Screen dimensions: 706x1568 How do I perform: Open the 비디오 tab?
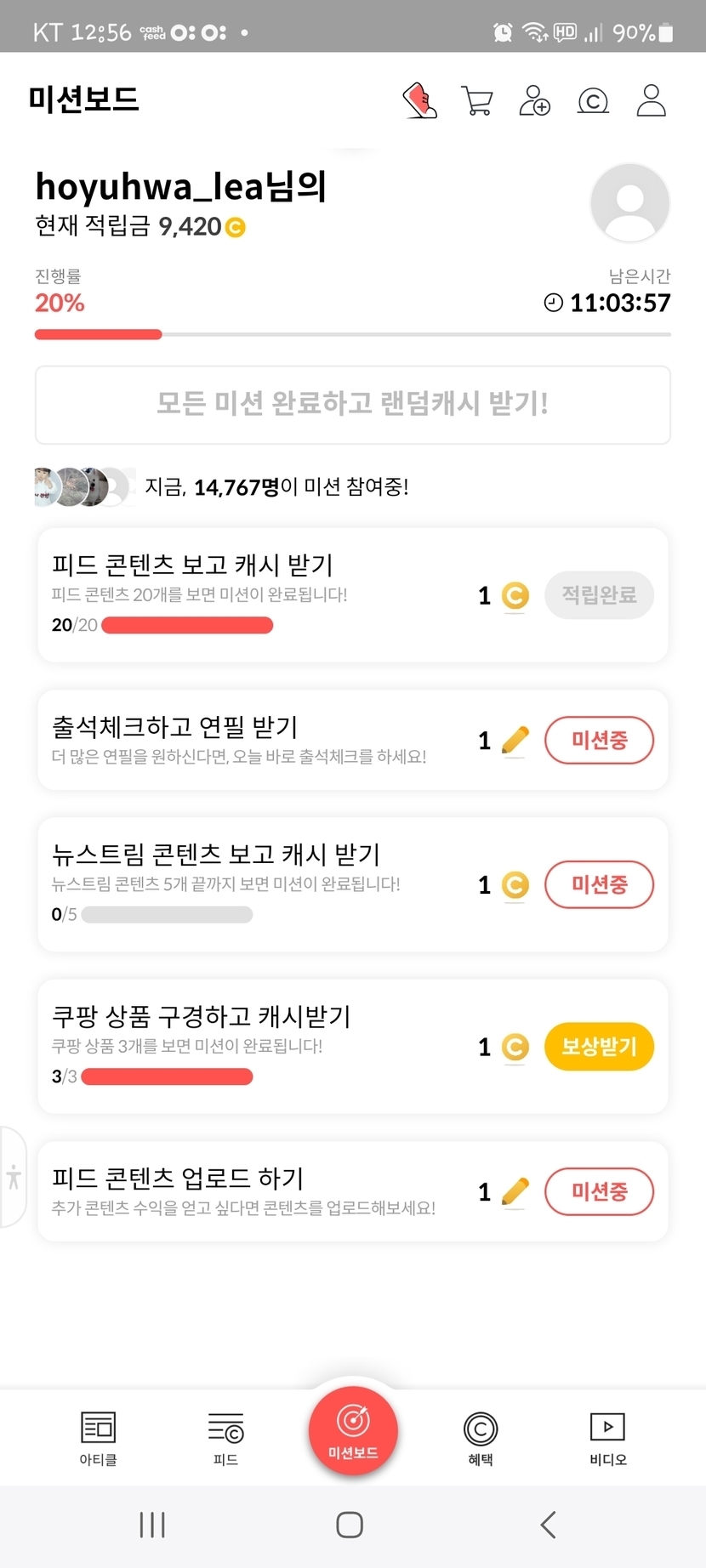pos(607,1438)
